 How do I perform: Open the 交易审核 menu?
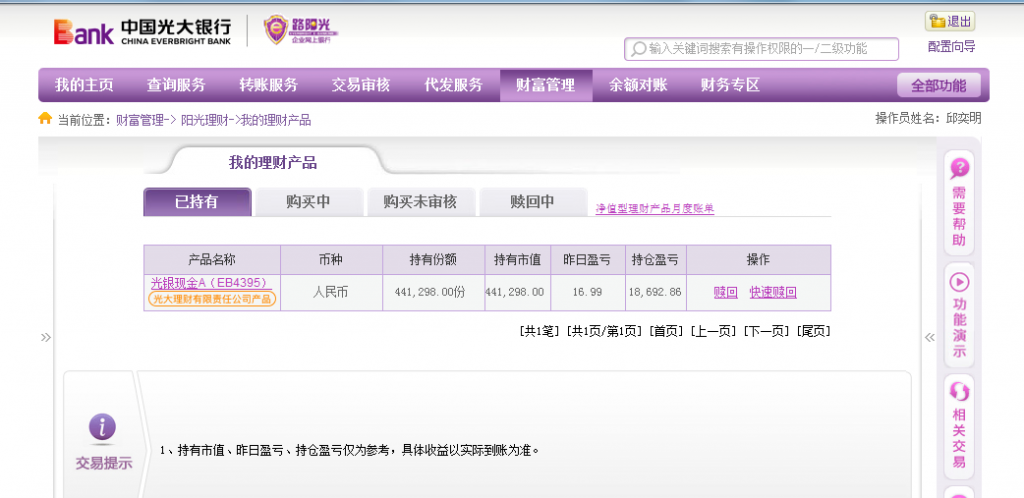click(x=360, y=85)
